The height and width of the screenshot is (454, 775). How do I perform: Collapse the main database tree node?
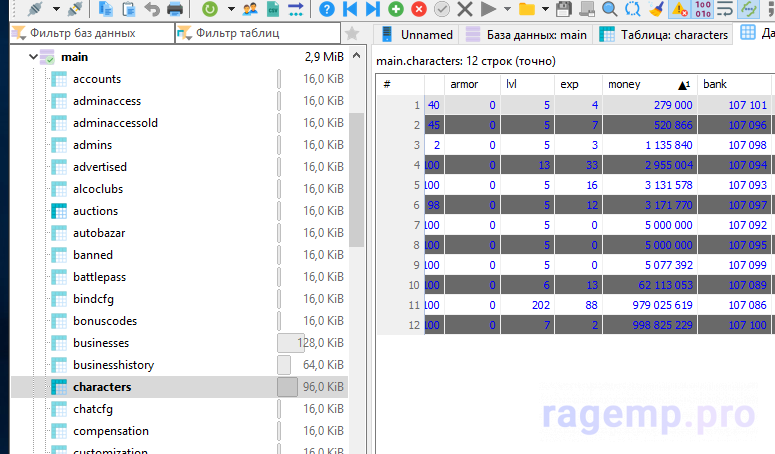[34, 57]
